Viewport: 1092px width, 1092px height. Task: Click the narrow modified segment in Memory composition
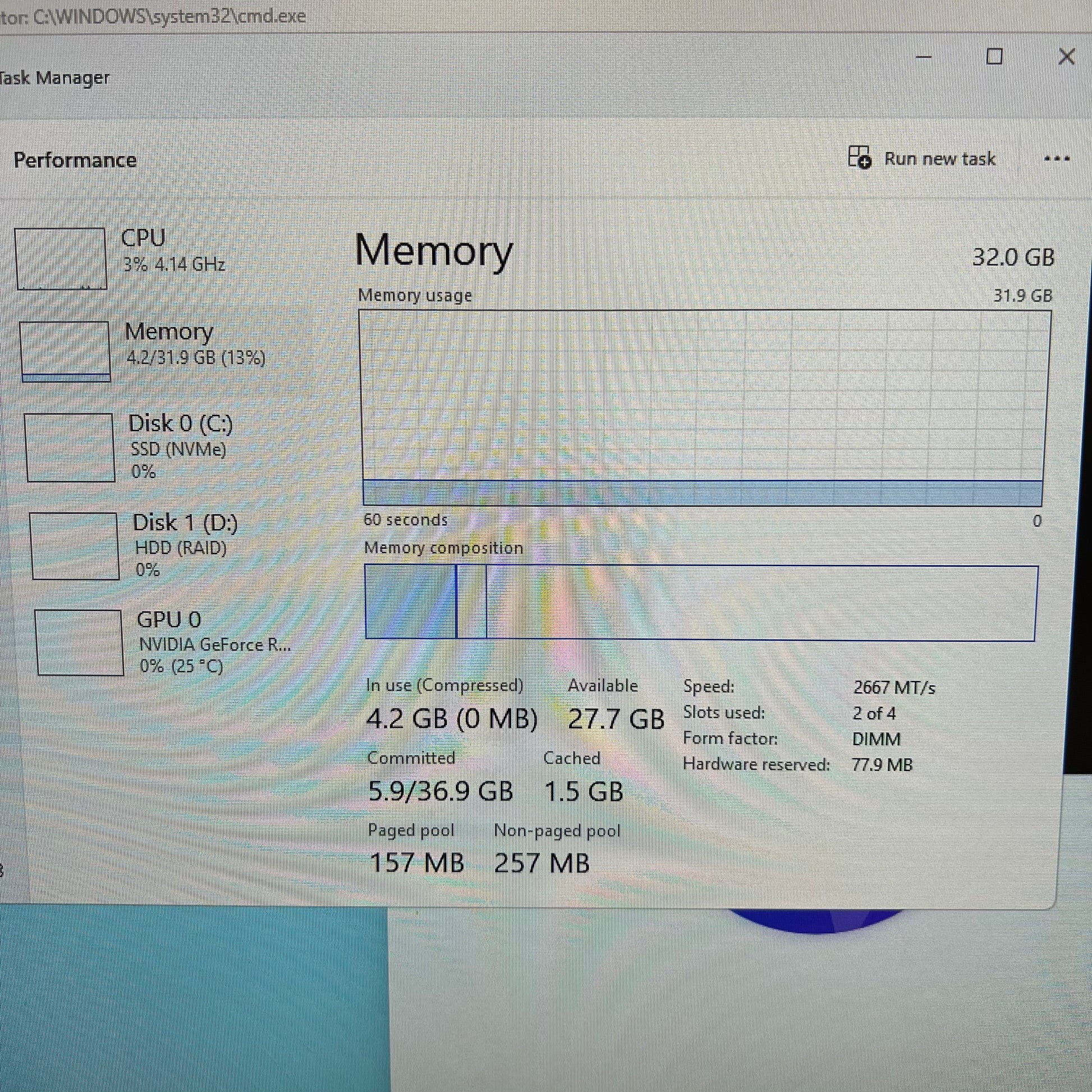point(471,602)
